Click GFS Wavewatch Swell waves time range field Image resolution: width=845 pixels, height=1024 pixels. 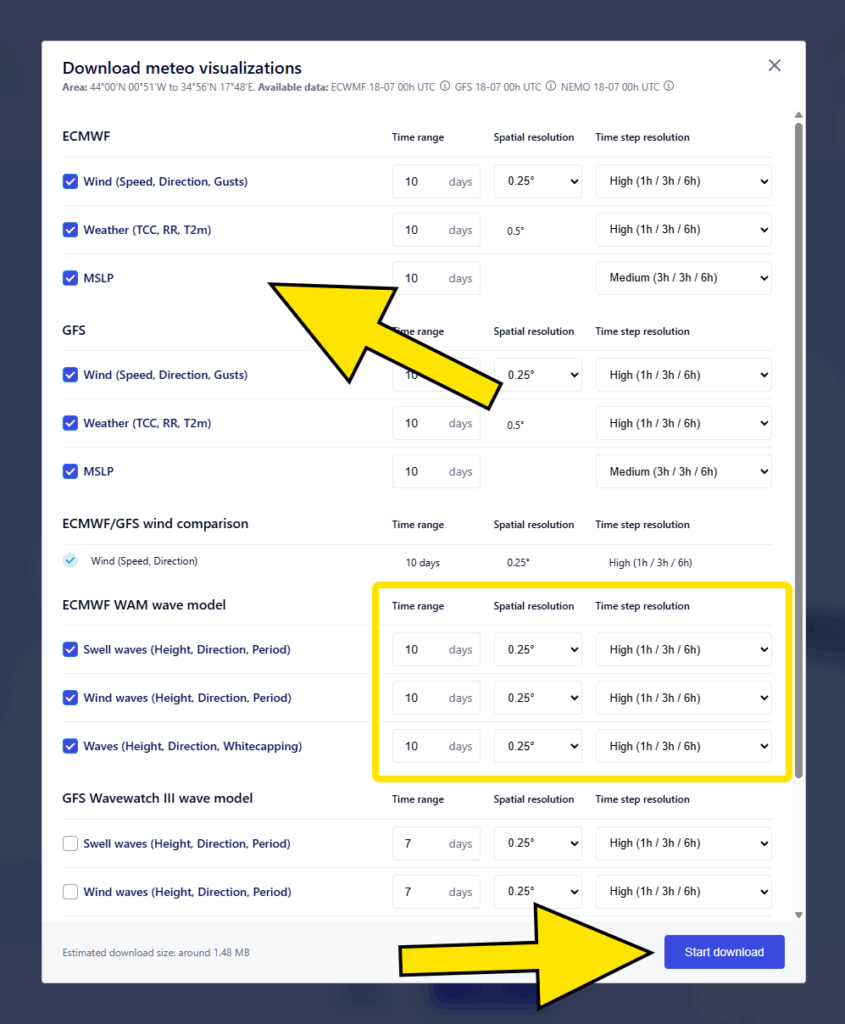[436, 843]
